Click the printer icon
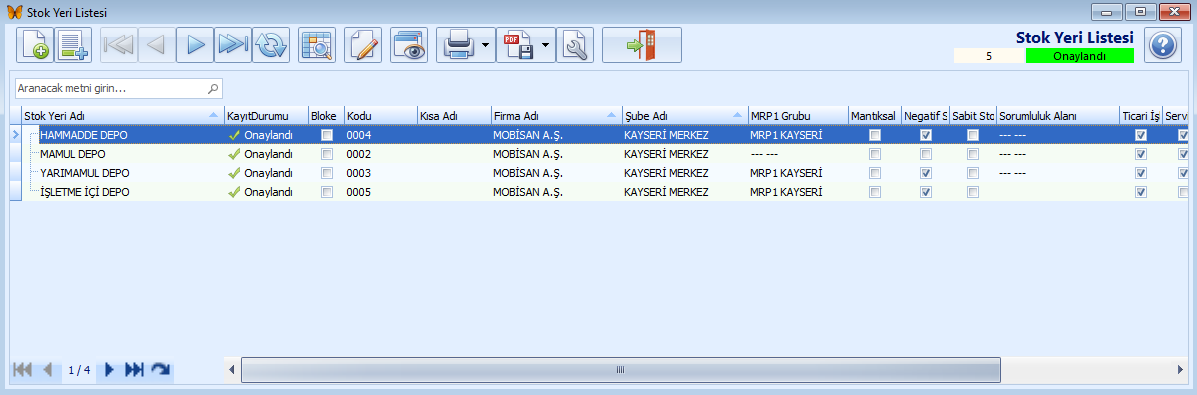 pyautogui.click(x=460, y=45)
